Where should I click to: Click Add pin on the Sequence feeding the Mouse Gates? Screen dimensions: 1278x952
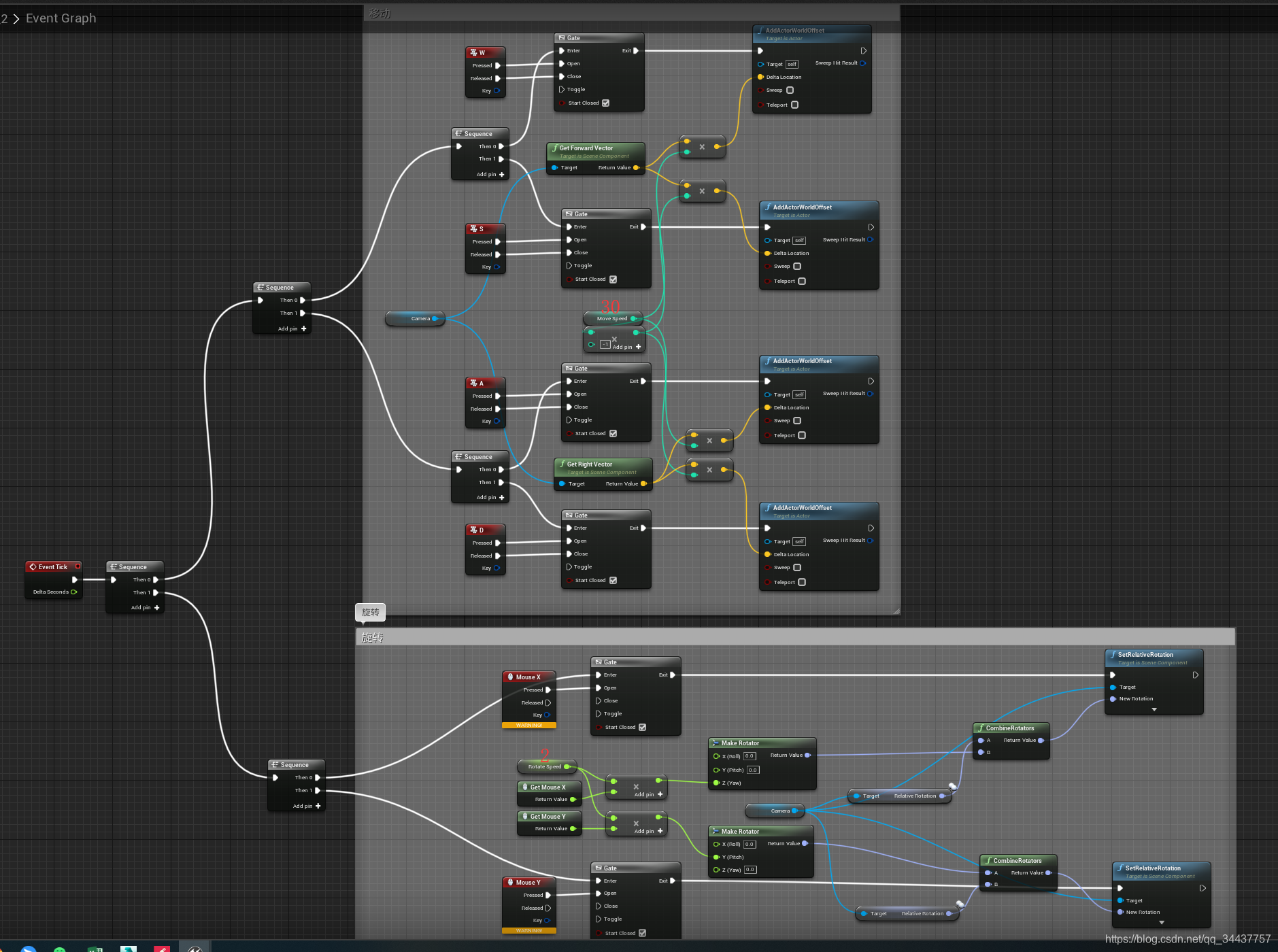(x=307, y=806)
